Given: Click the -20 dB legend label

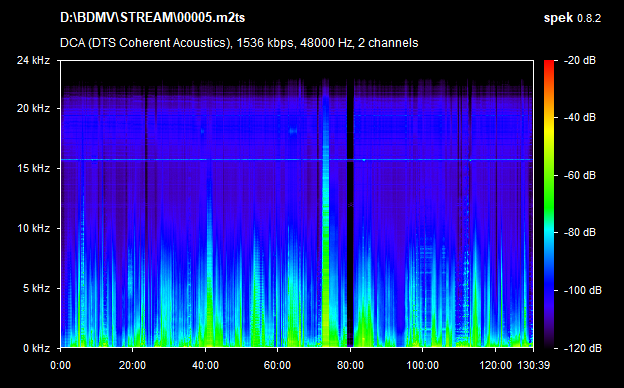Looking at the screenshot, I should pyautogui.click(x=580, y=60).
